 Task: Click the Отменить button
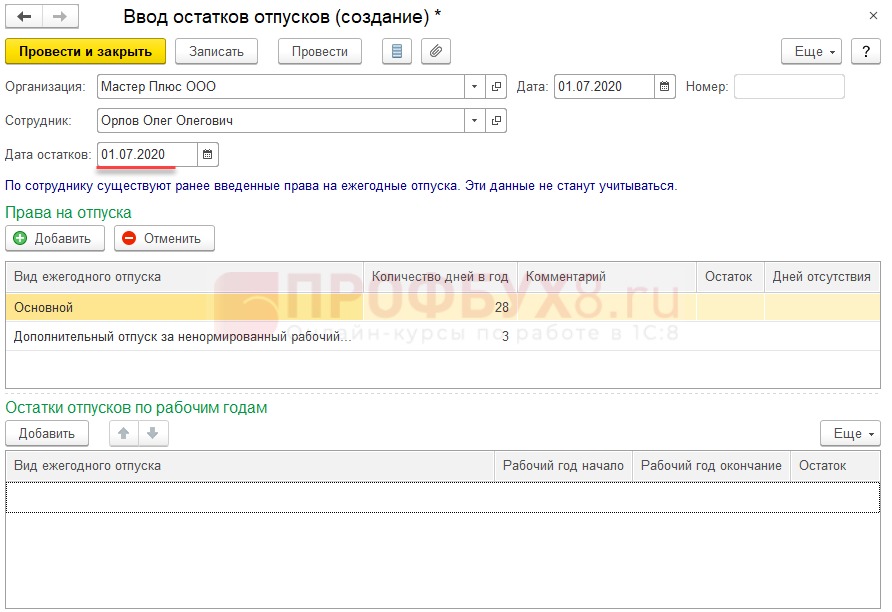164,238
